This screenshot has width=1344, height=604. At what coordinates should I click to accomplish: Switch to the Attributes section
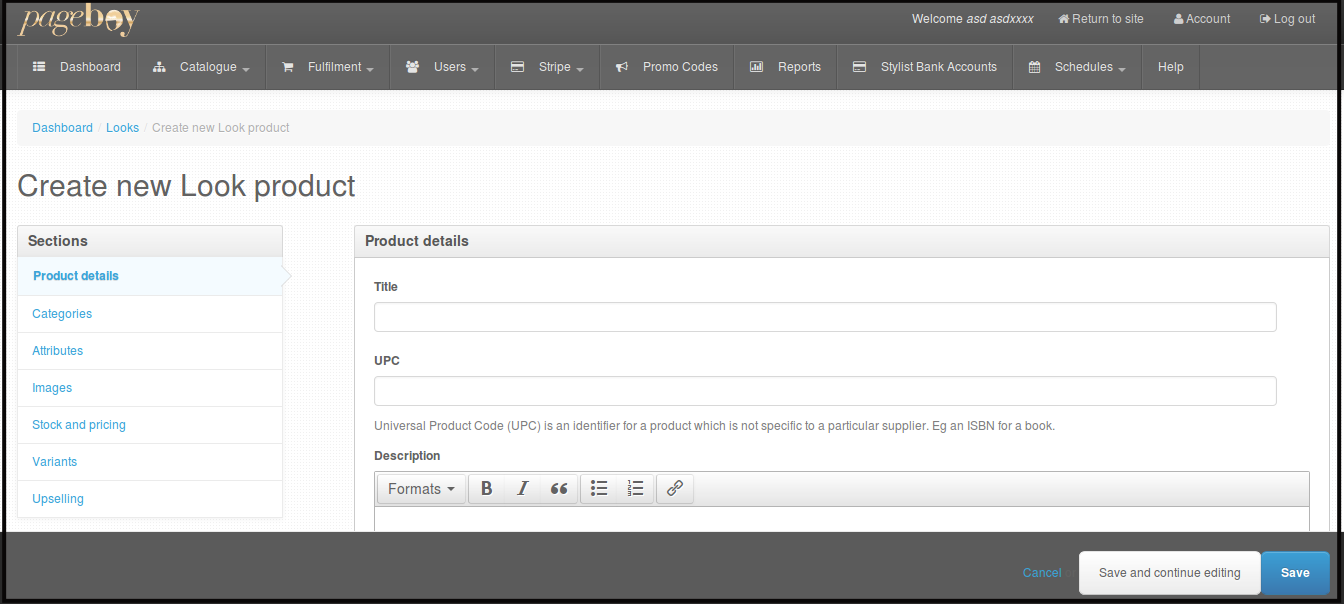pos(150,351)
